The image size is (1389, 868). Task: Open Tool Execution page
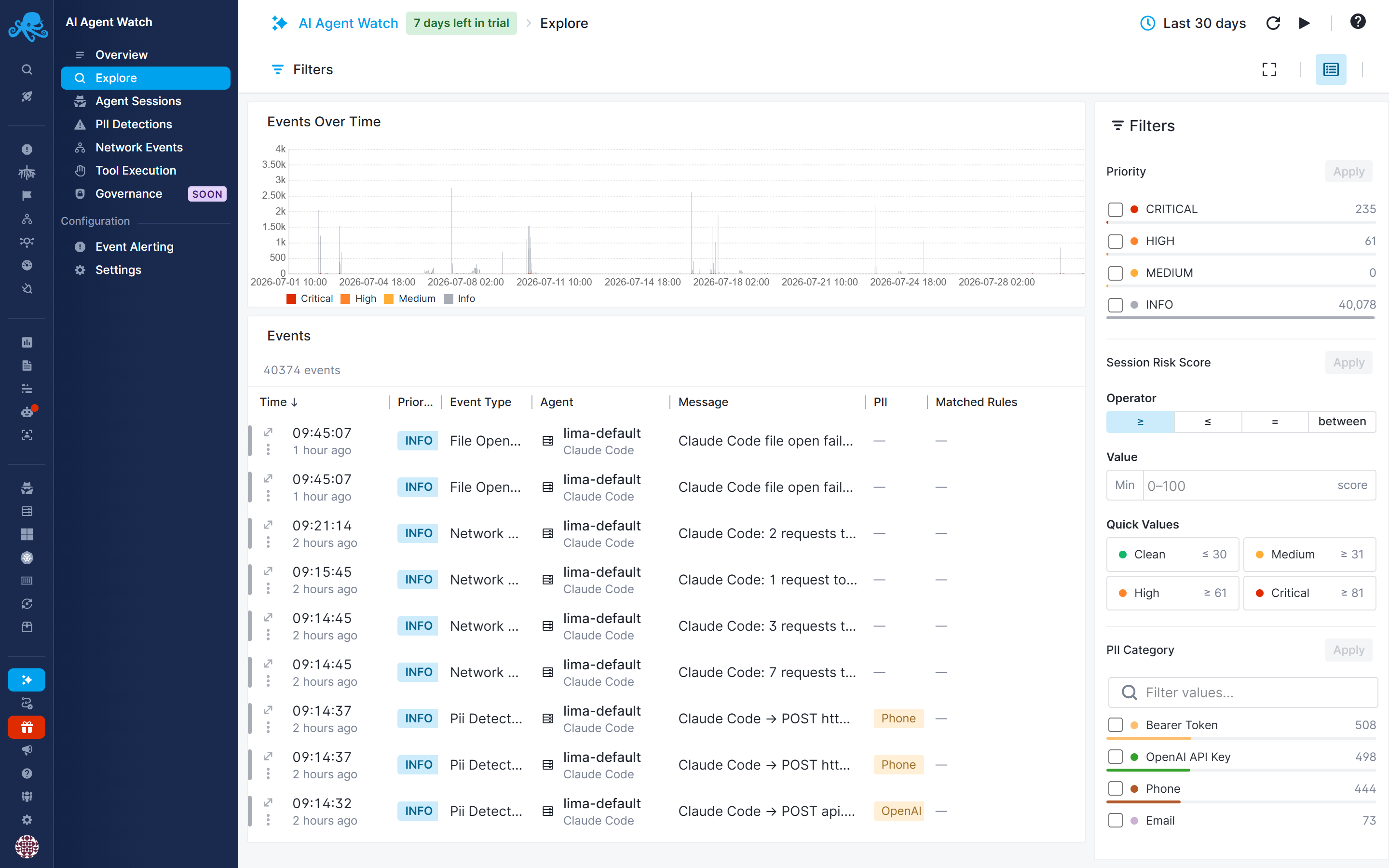(x=145, y=171)
